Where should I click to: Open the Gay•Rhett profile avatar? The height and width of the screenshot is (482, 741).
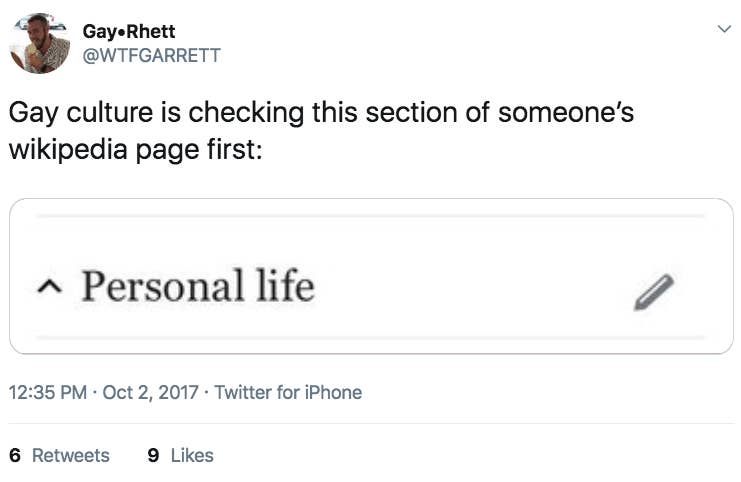click(x=40, y=43)
